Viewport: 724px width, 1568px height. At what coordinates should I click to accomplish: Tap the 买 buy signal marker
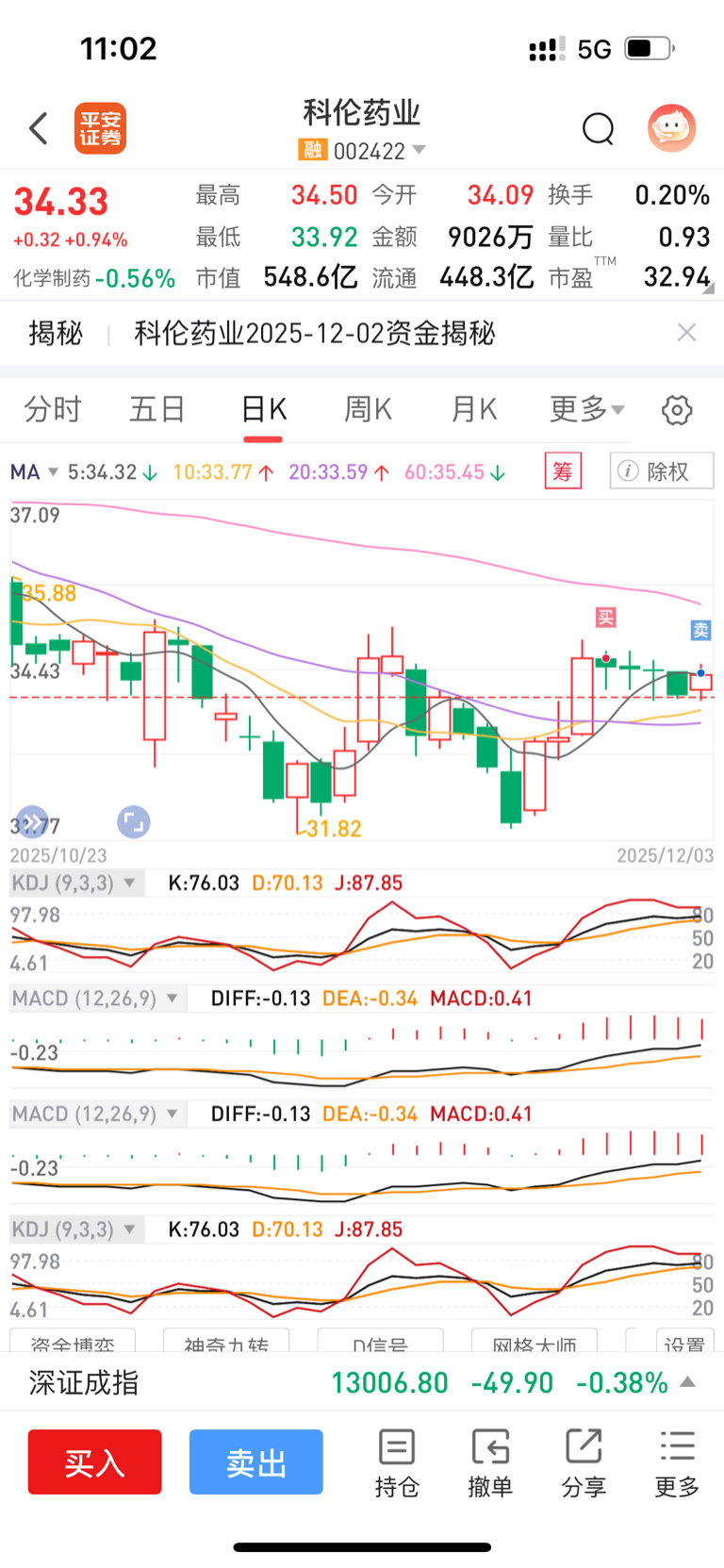(605, 618)
